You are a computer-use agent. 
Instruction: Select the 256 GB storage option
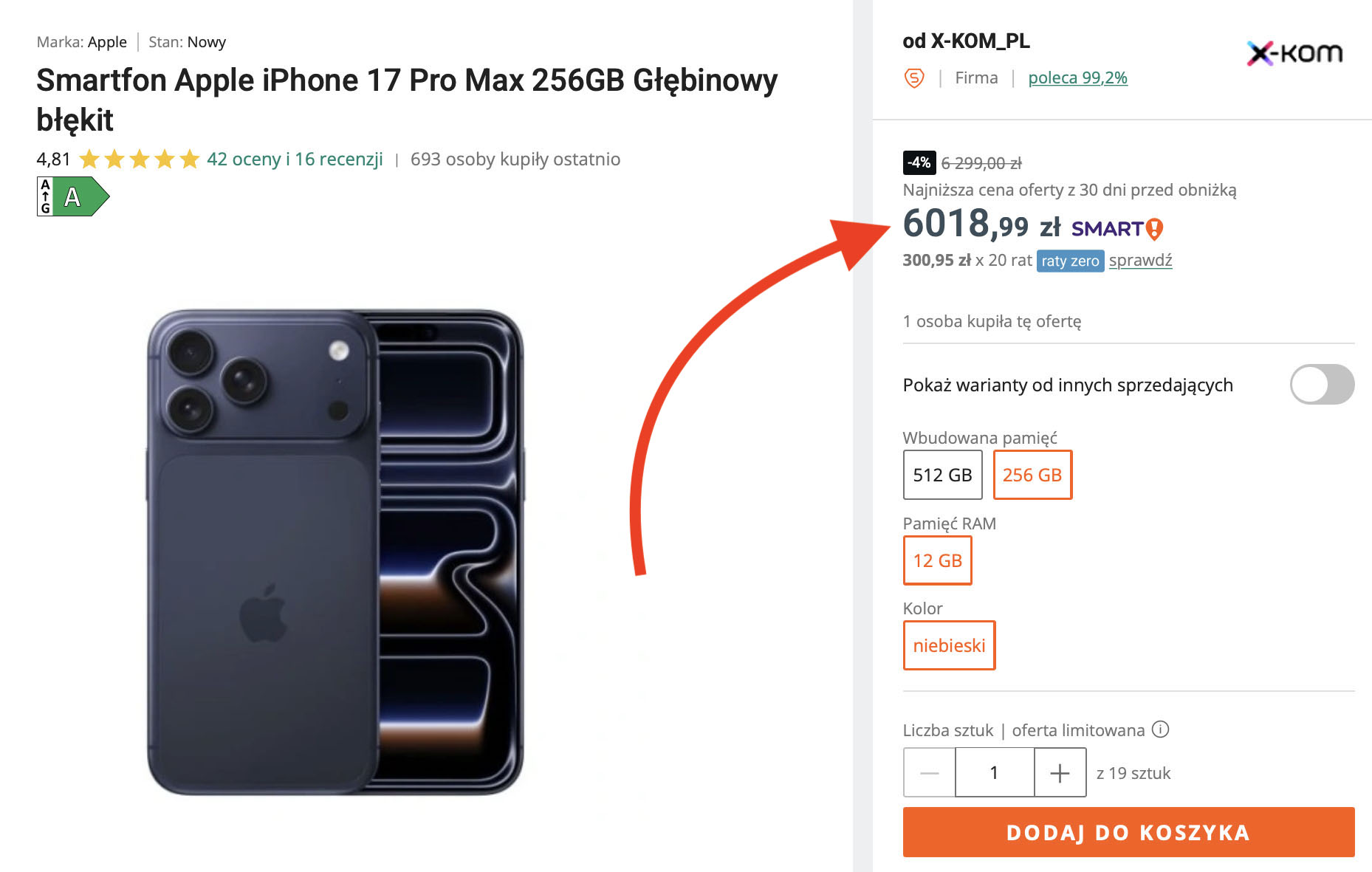point(1032,475)
